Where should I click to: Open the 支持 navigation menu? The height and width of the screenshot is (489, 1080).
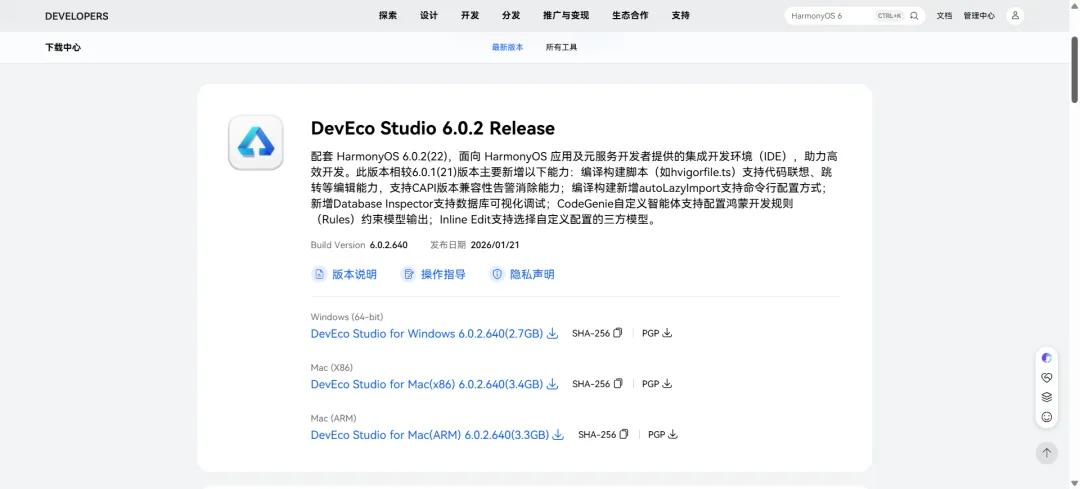point(681,15)
